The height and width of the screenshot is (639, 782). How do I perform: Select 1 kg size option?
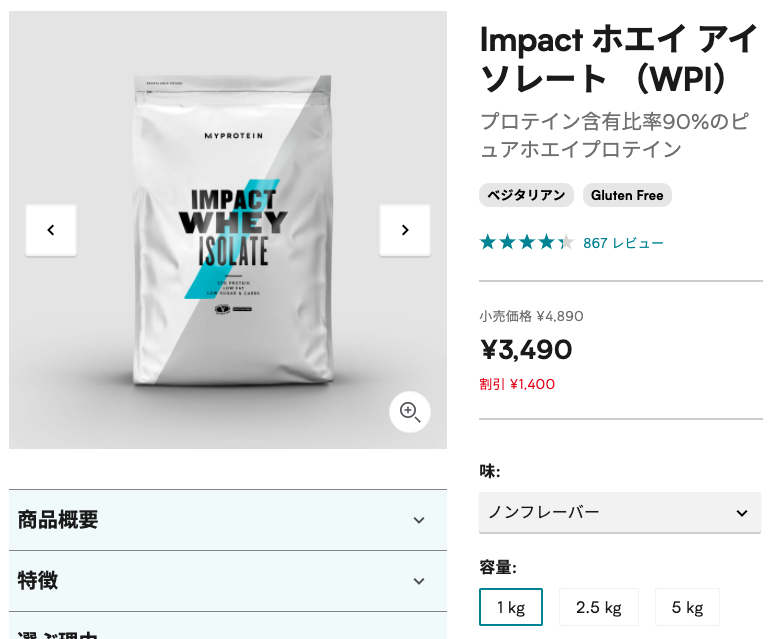coord(511,607)
